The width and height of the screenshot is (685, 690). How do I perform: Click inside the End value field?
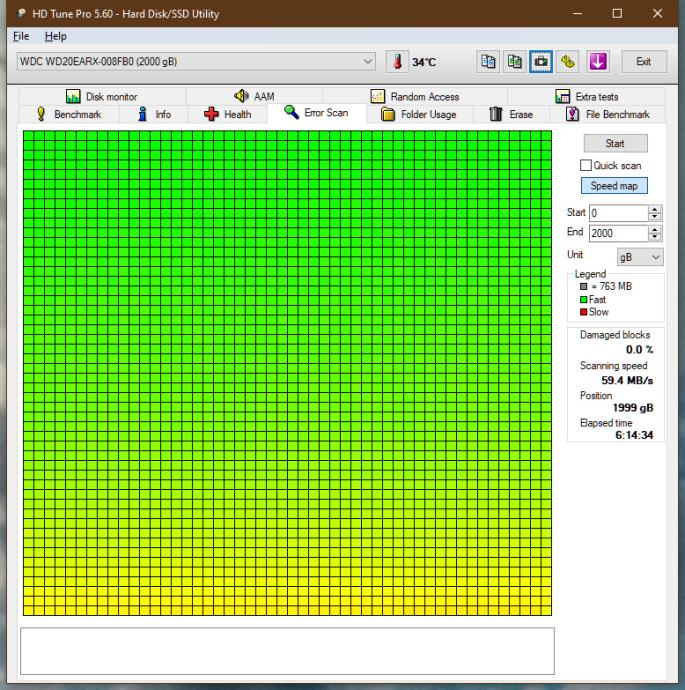(x=616, y=232)
